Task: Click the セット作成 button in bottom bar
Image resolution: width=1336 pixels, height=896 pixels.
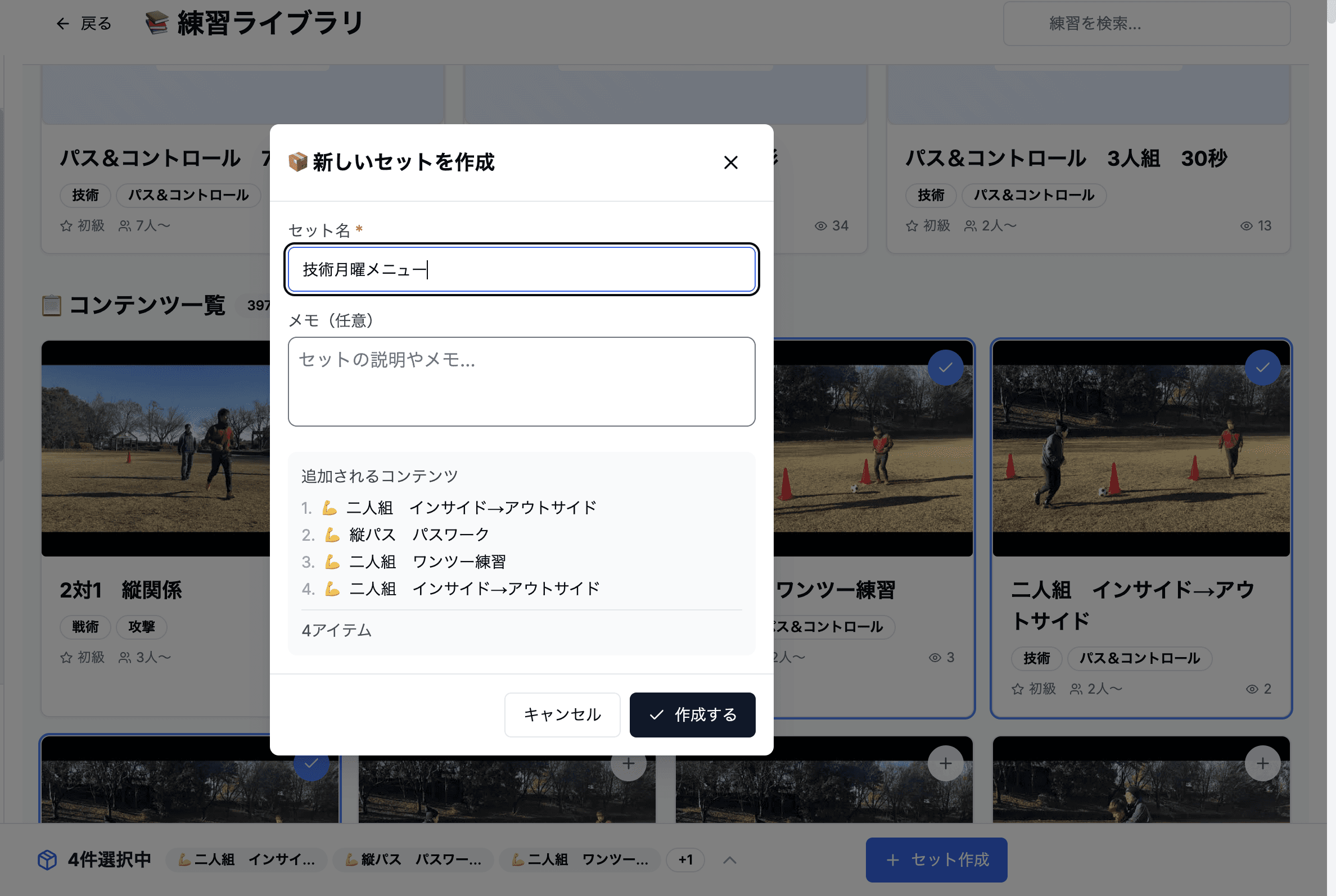Action: (x=936, y=860)
